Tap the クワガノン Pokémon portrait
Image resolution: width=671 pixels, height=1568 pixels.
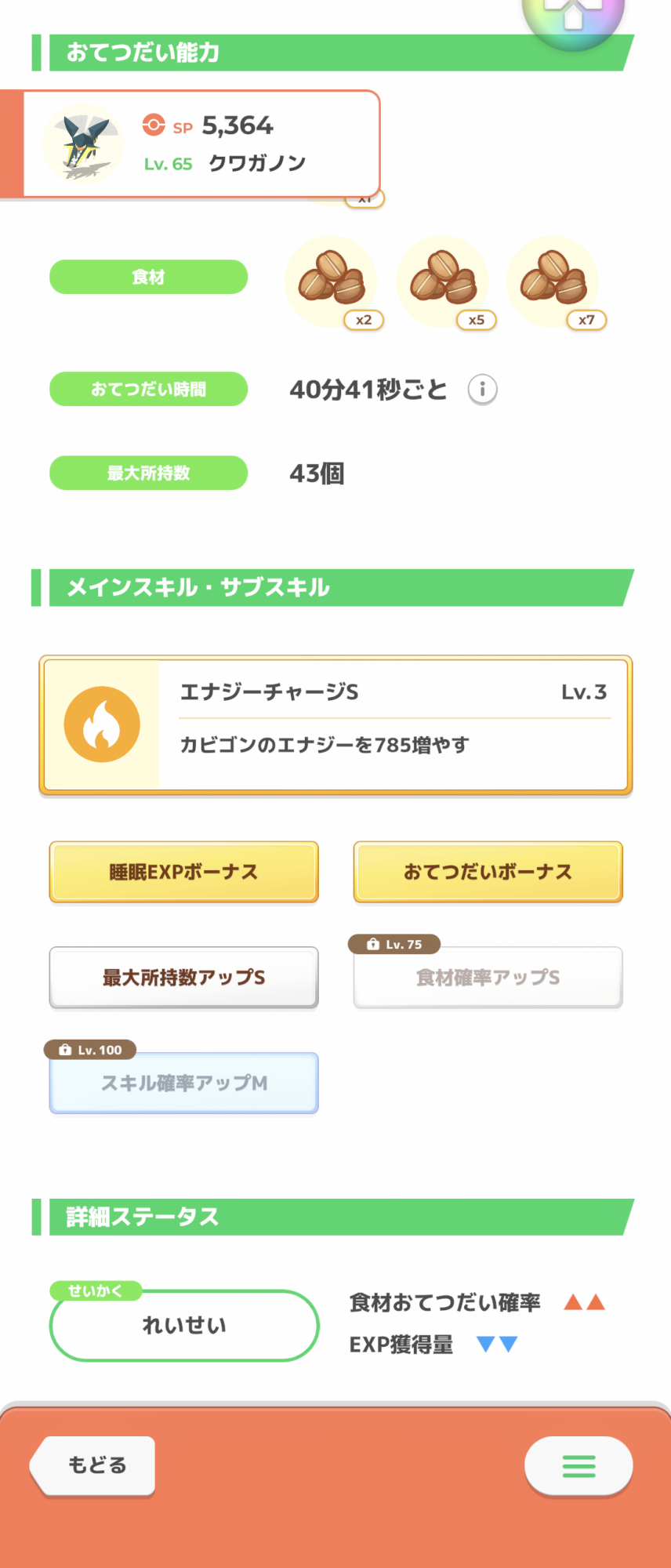point(82,143)
